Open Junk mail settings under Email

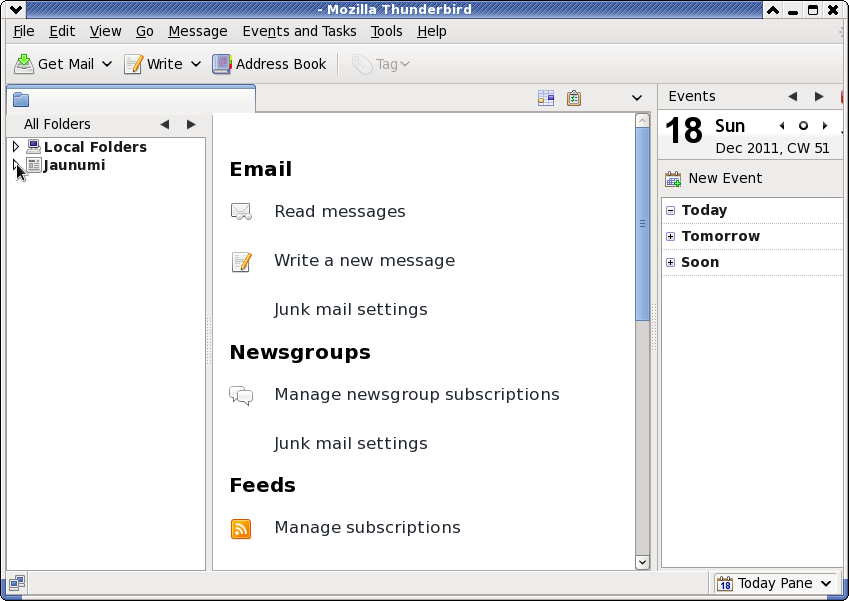coord(351,309)
